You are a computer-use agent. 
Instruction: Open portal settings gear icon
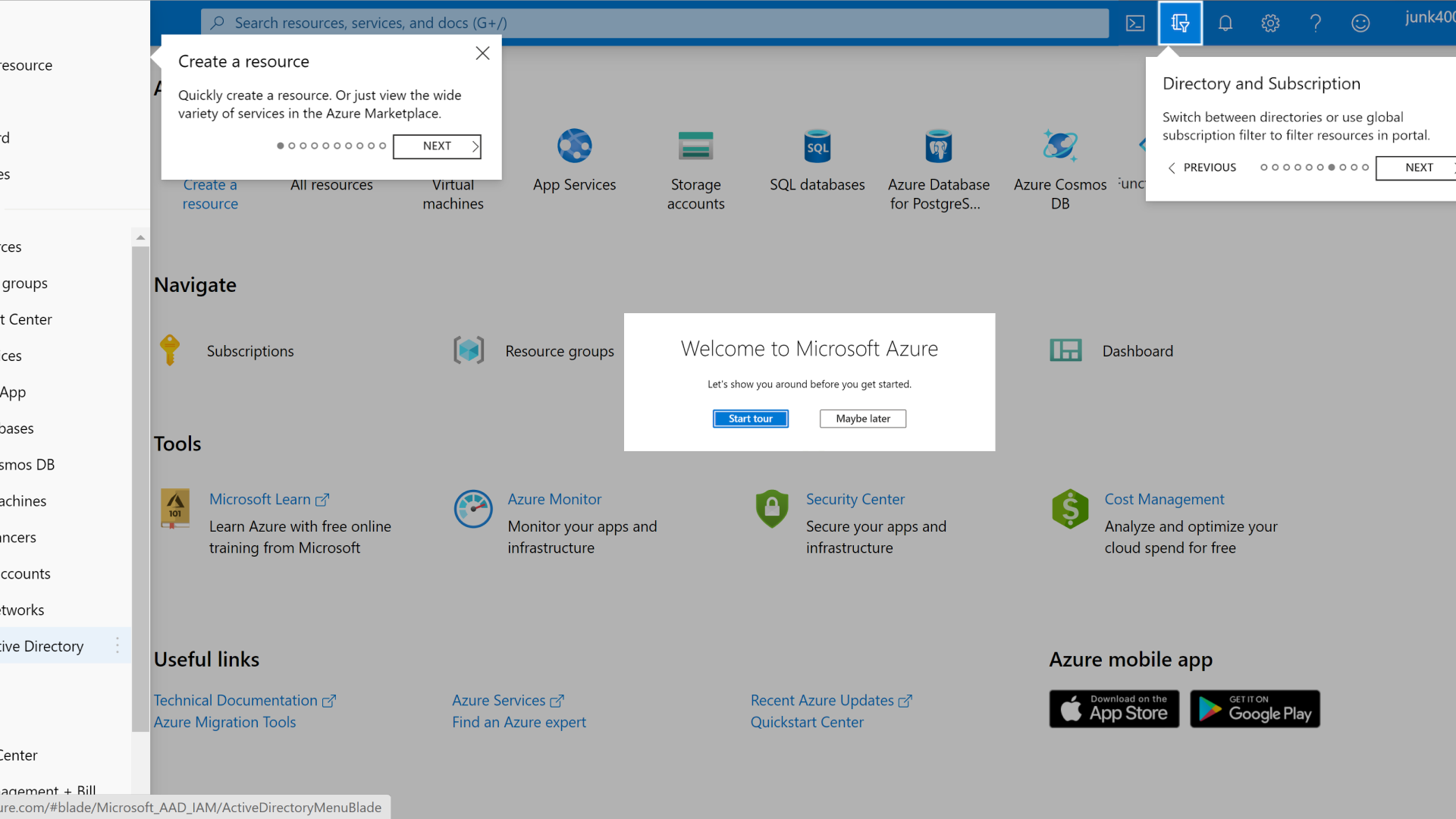click(1270, 23)
